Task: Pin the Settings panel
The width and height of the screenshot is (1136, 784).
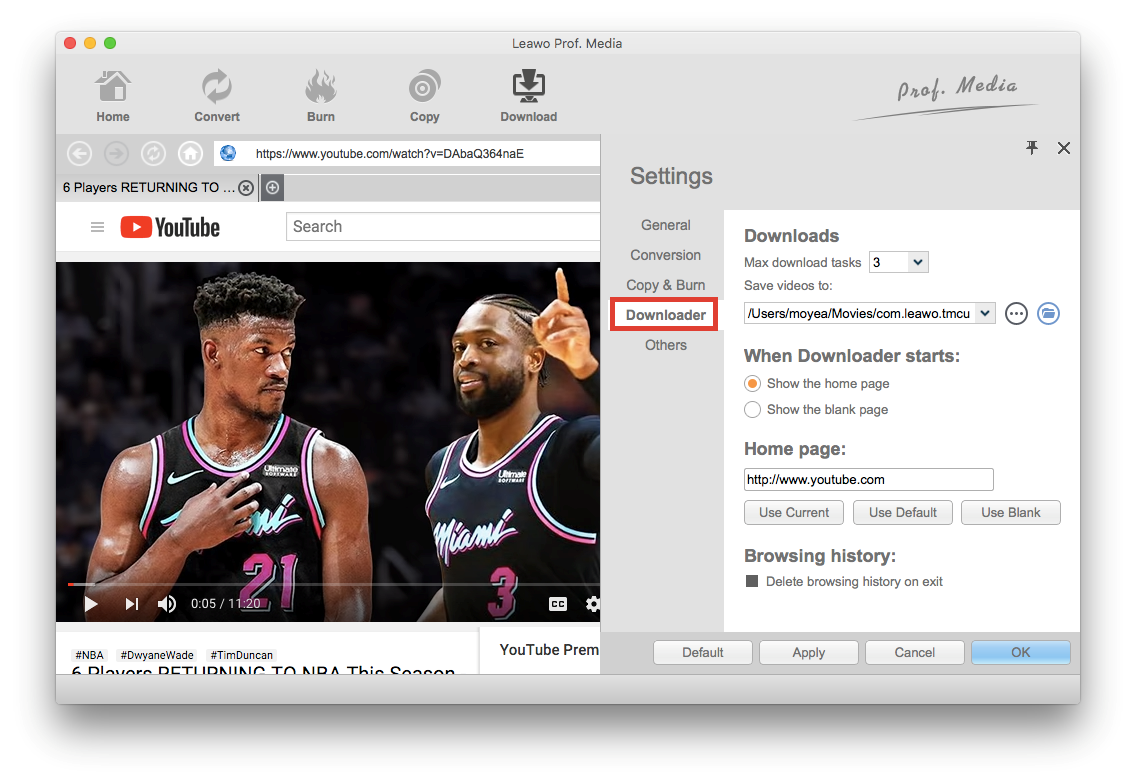Action: pos(1032,148)
